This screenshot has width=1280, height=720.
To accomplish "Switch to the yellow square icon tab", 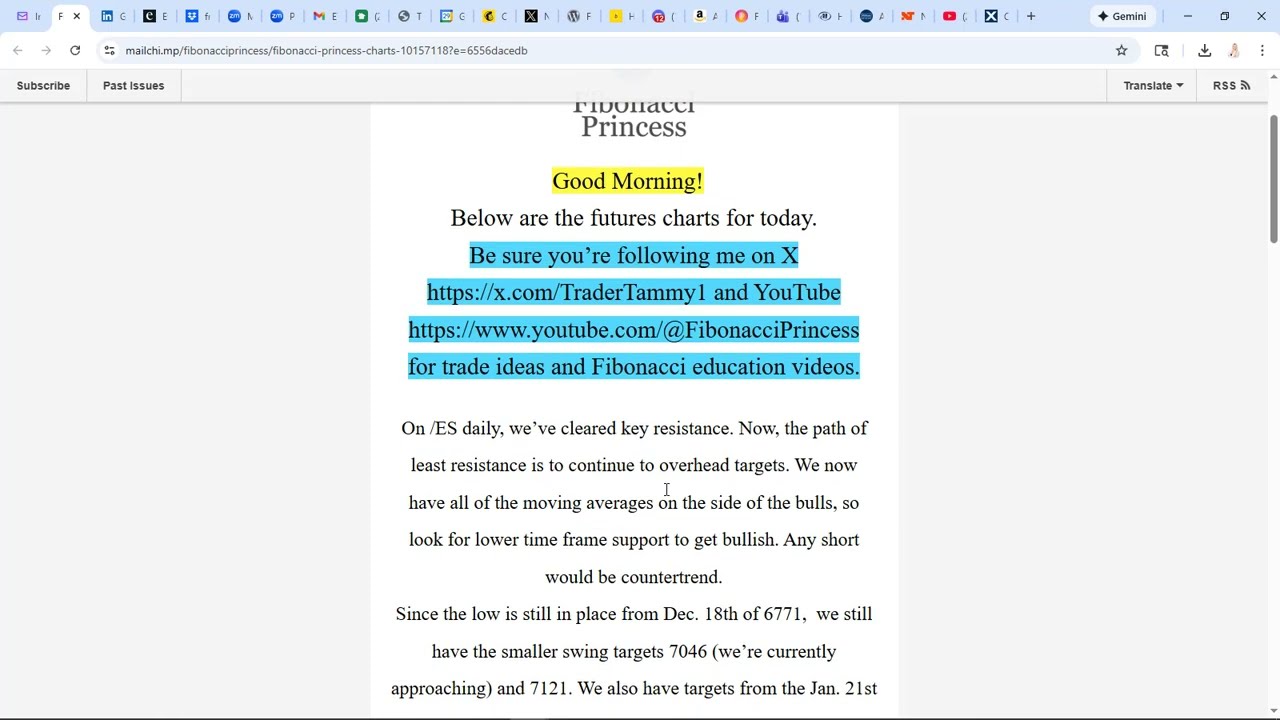I will (618, 16).
